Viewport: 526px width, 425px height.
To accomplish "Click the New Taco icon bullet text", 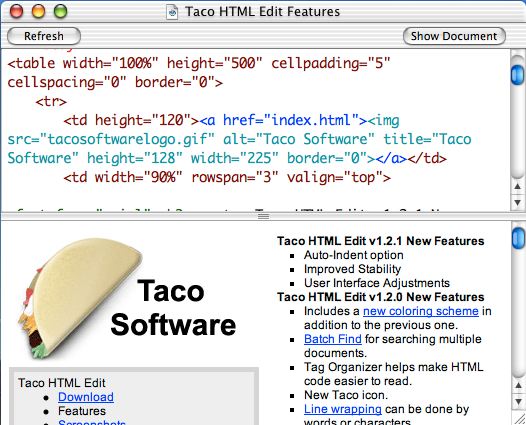I will click(346, 395).
